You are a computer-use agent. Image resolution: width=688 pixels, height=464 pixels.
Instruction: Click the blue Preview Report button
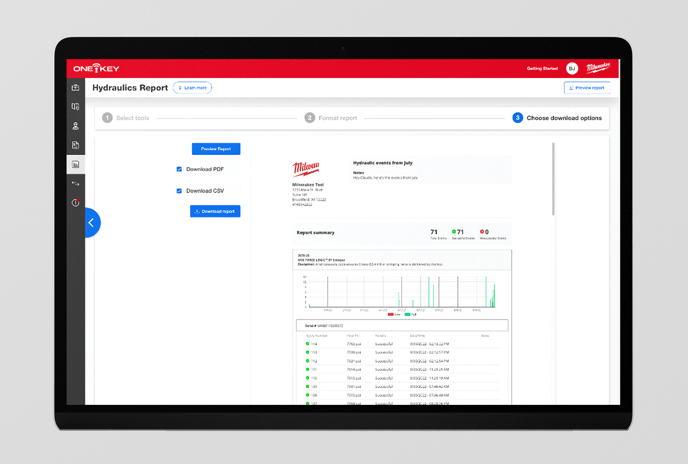216,149
